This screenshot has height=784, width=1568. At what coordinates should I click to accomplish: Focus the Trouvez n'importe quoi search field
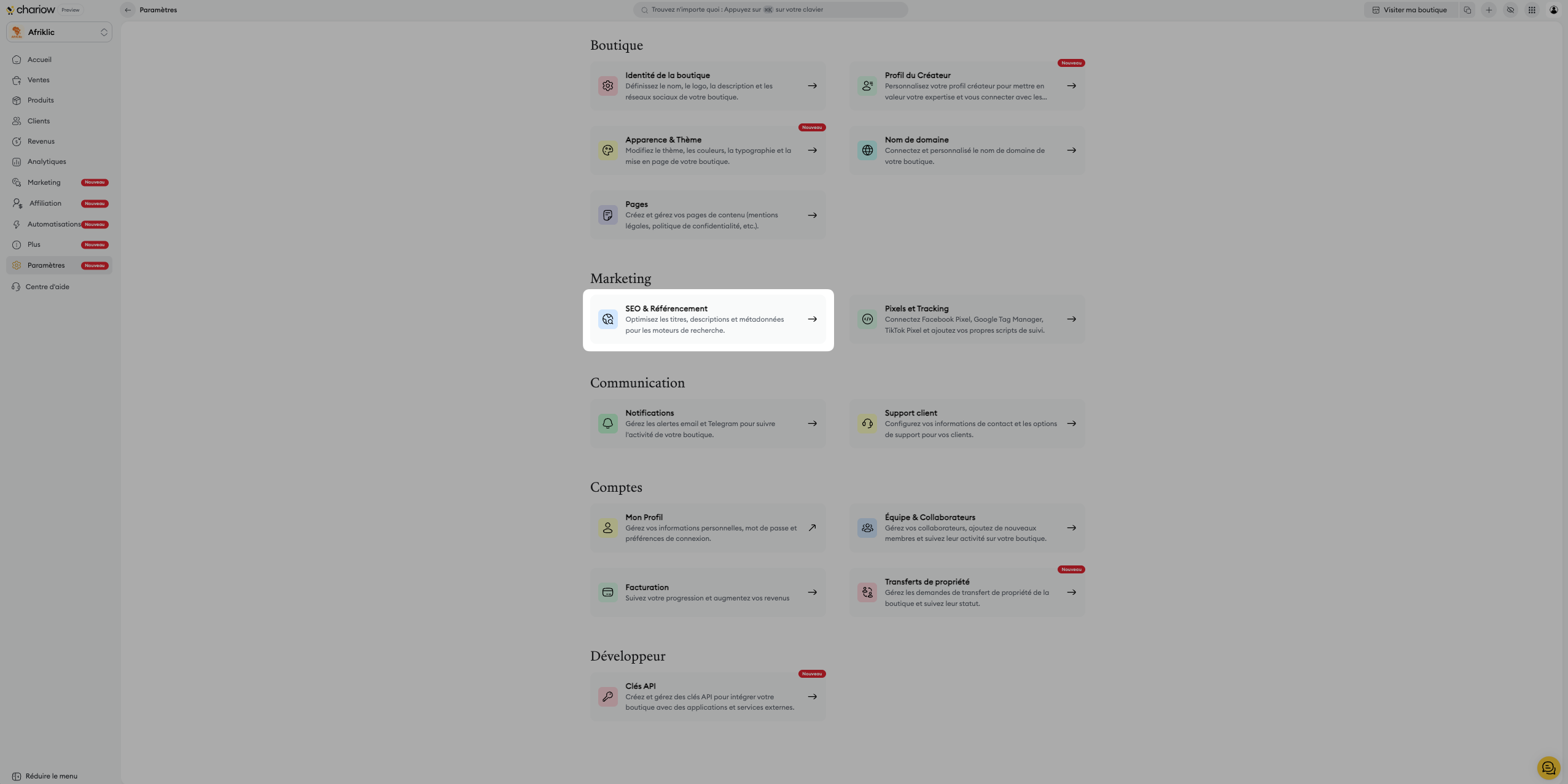[770, 10]
